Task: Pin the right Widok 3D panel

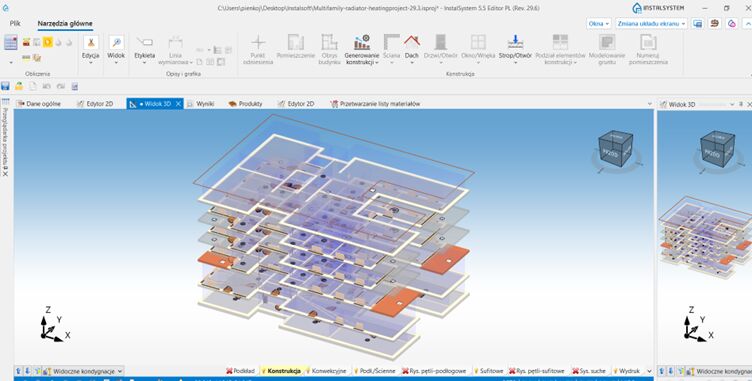Action: (x=741, y=104)
